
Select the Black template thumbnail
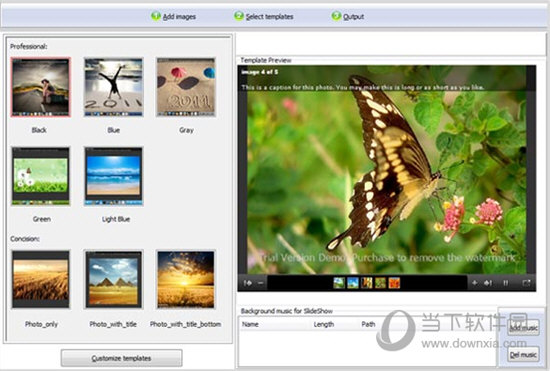point(41,87)
